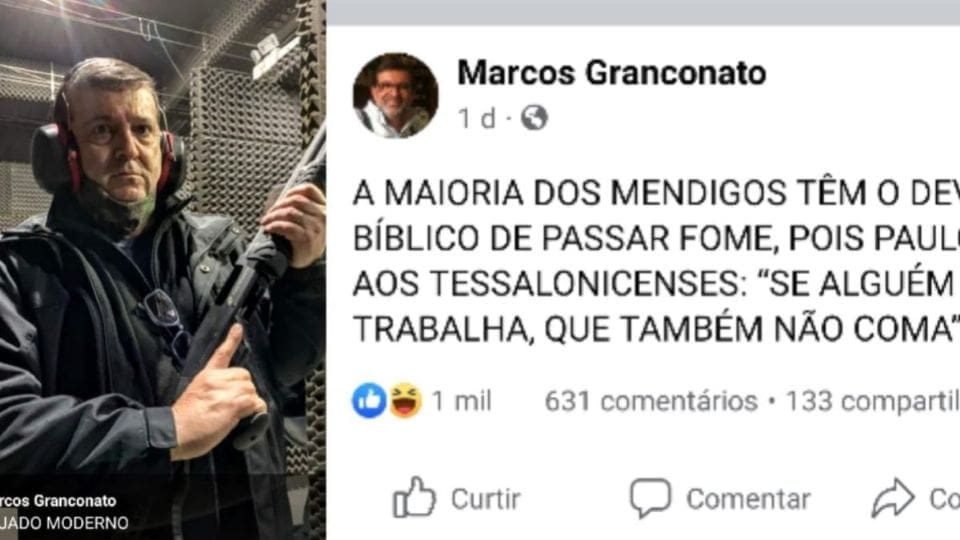Click the share arrow icon
This screenshot has height=540, width=960.
point(893,498)
